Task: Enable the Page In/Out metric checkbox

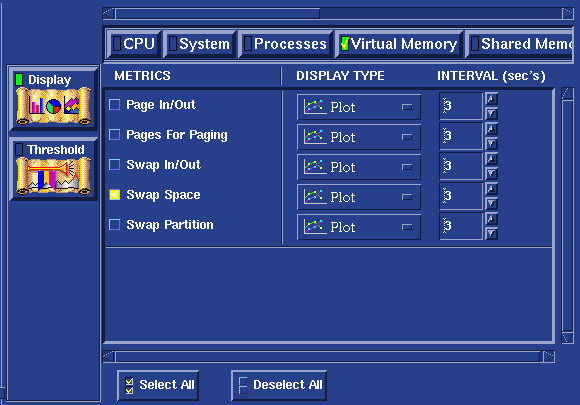Action: [115, 105]
